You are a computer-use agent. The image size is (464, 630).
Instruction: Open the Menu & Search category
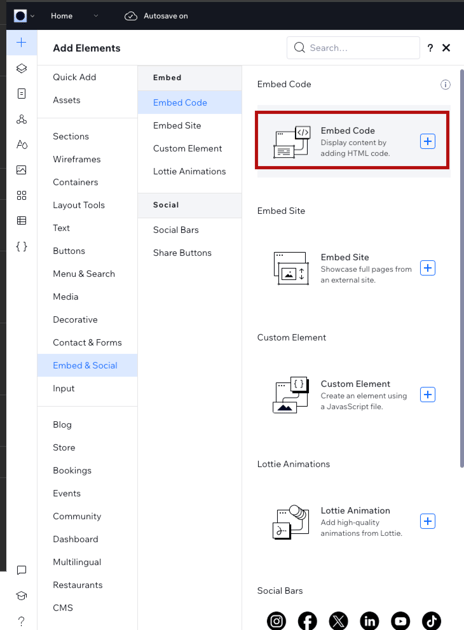[x=84, y=274]
